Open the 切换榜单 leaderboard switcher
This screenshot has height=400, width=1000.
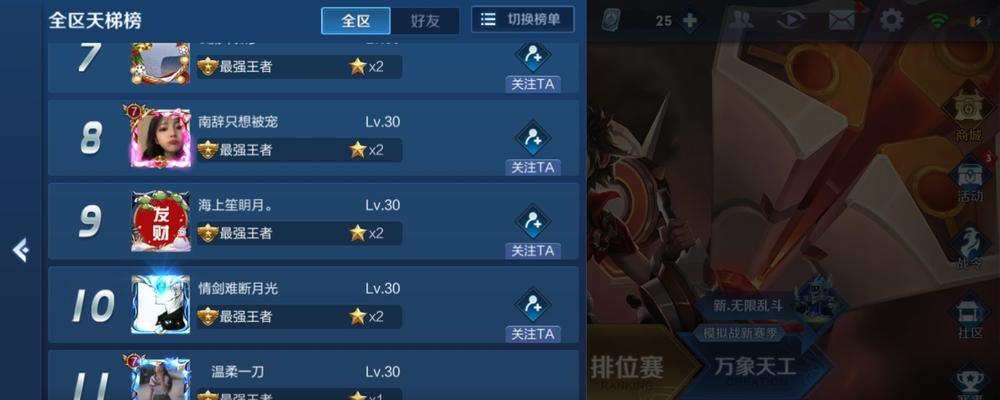(x=522, y=20)
